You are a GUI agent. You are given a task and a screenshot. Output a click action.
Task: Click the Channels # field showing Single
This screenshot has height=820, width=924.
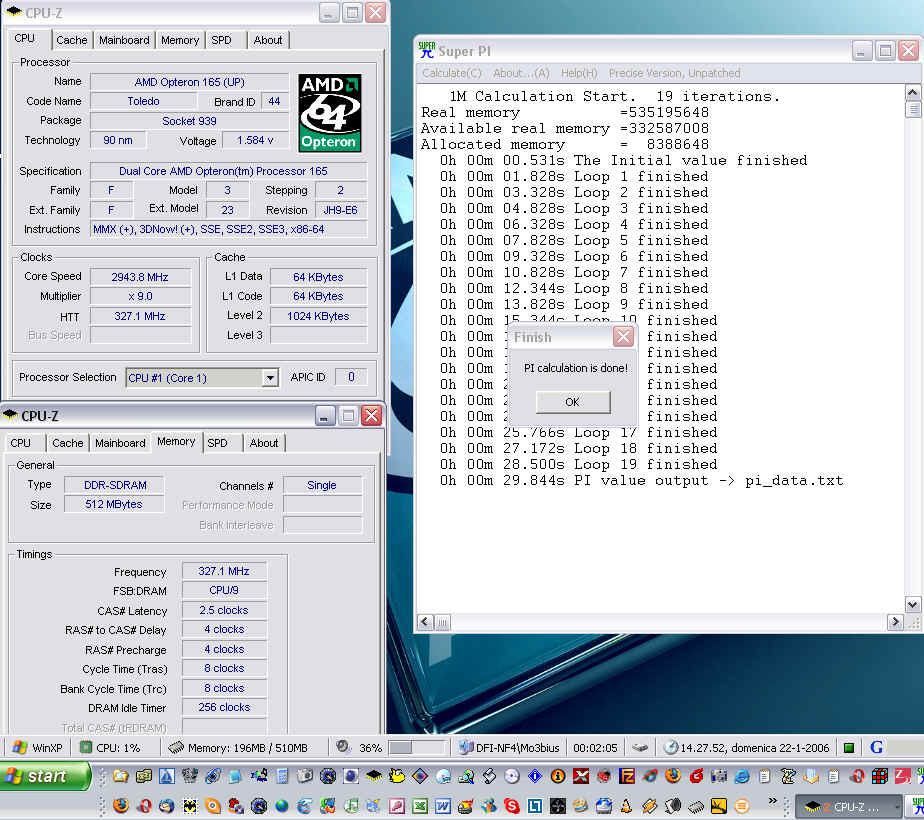tap(322, 485)
